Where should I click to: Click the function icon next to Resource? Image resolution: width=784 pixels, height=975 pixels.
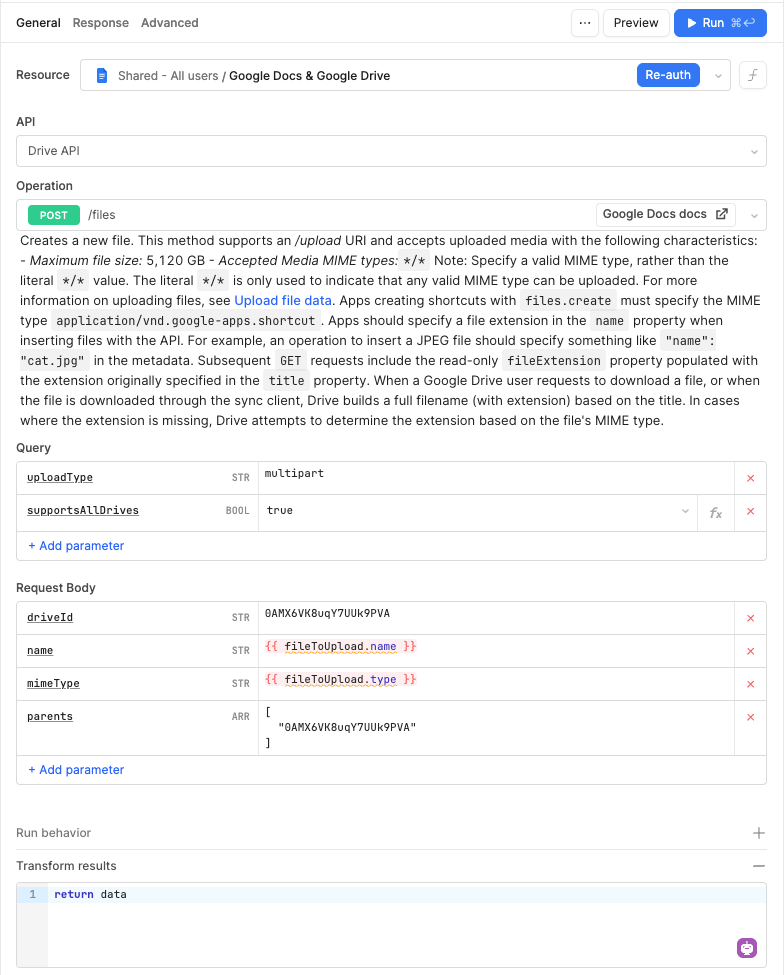tap(752, 75)
